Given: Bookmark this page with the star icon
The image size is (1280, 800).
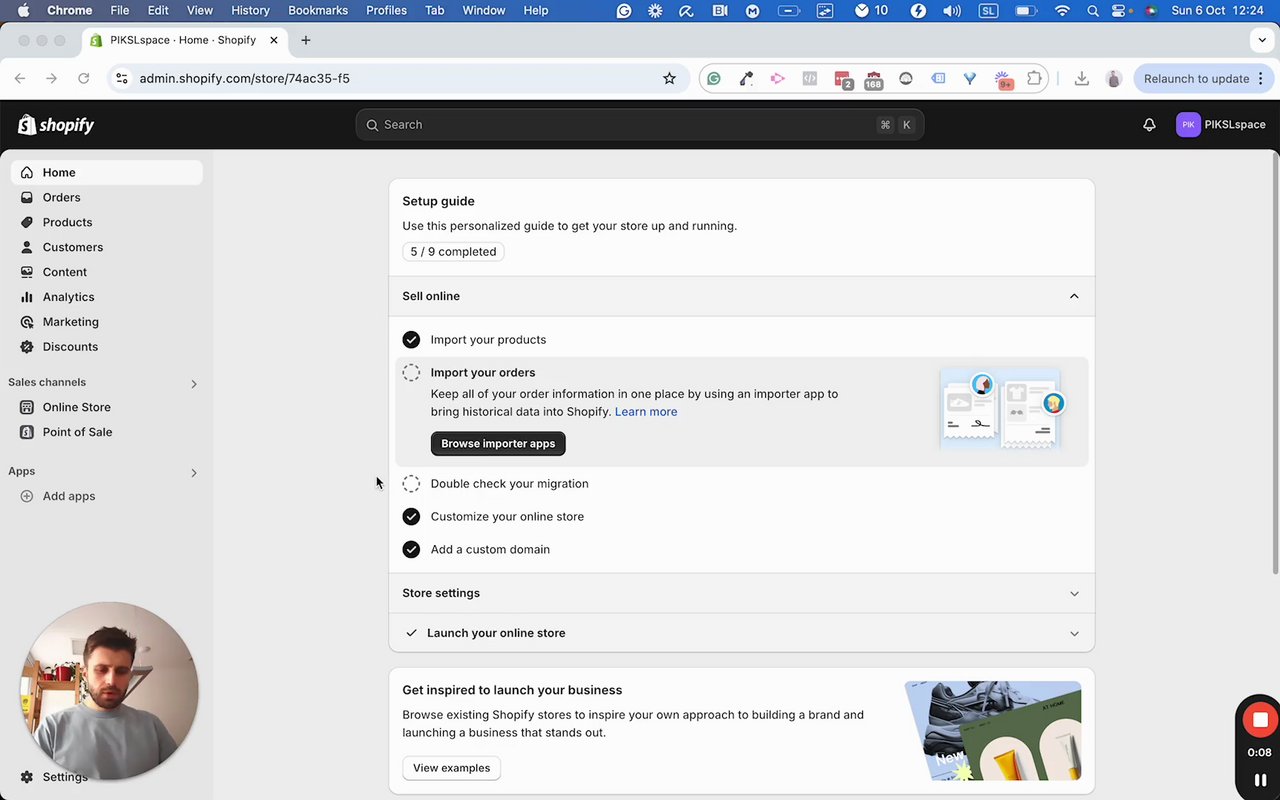Looking at the screenshot, I should [x=669, y=78].
